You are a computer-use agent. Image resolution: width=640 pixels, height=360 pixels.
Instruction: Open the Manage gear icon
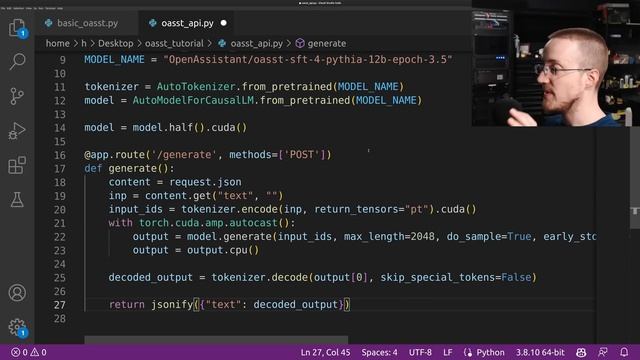tap(17, 327)
